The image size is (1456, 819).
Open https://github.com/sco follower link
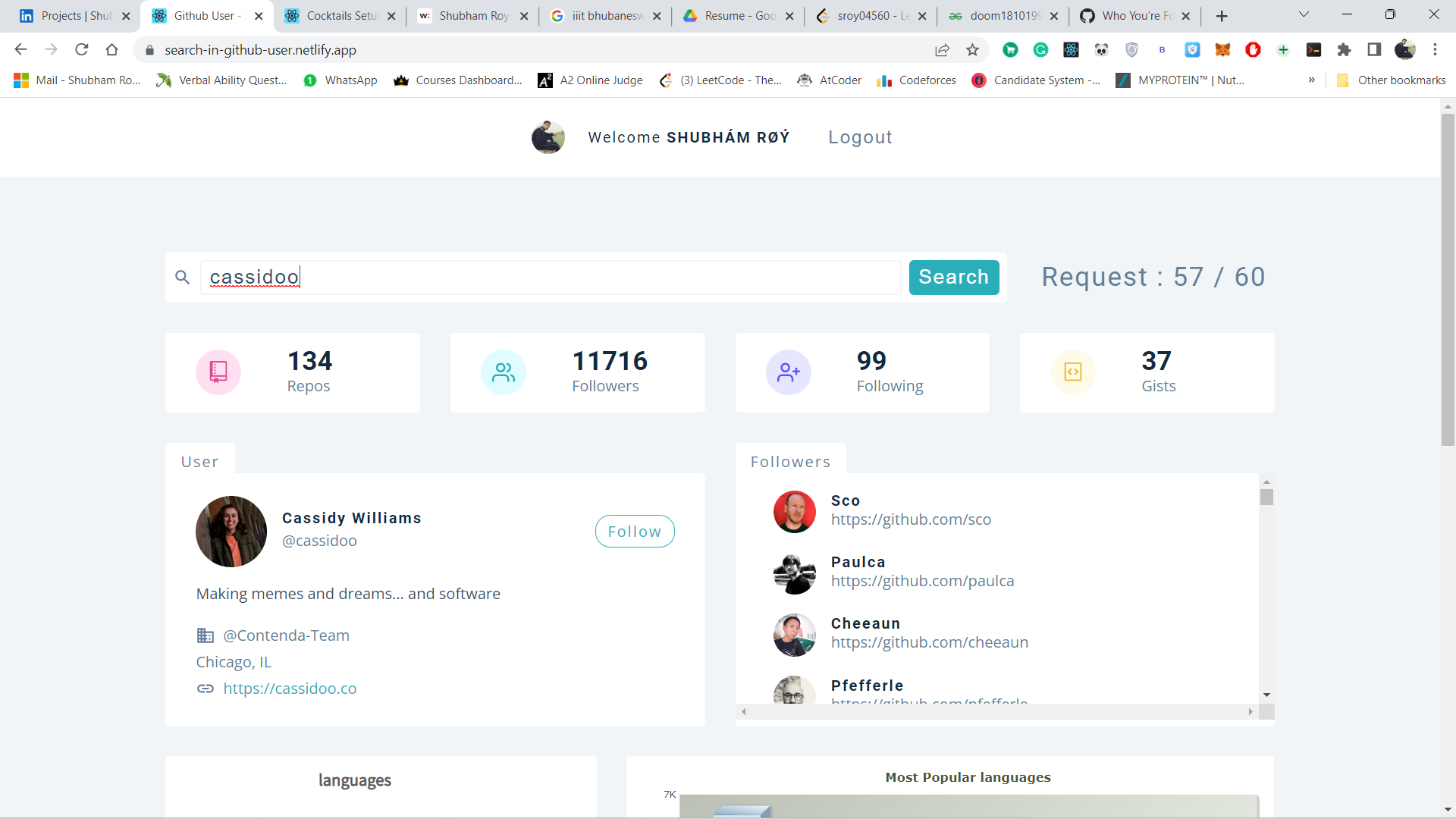point(911,519)
